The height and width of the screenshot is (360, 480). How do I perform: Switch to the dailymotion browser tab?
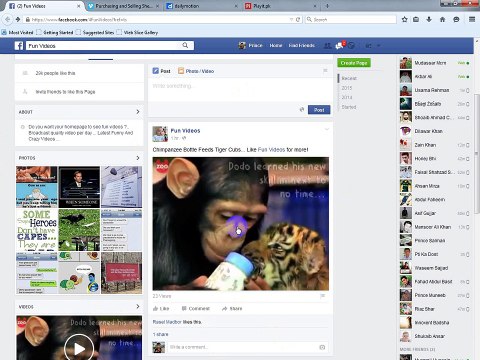click(x=202, y=6)
